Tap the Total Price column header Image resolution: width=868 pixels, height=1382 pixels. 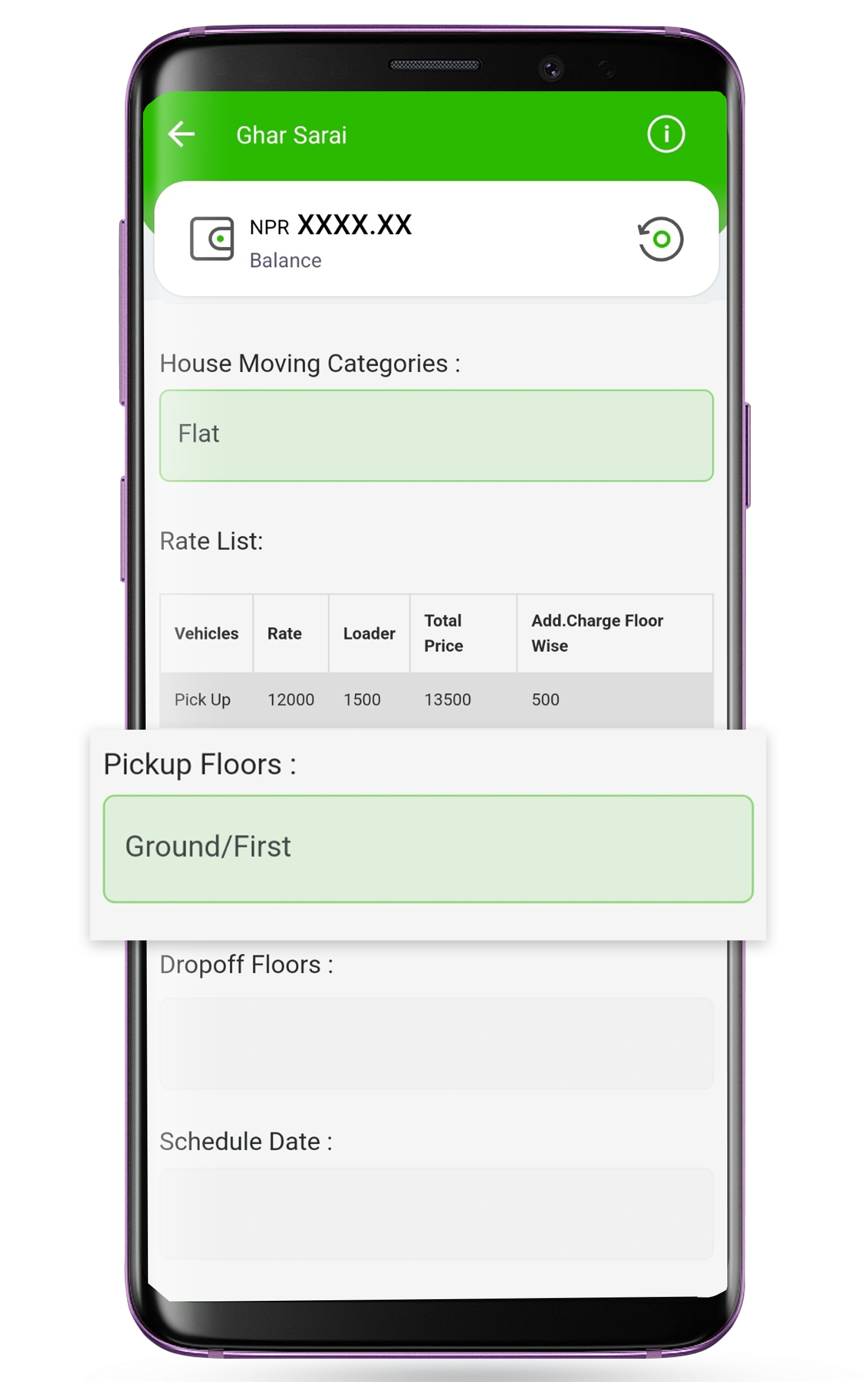[444, 633]
